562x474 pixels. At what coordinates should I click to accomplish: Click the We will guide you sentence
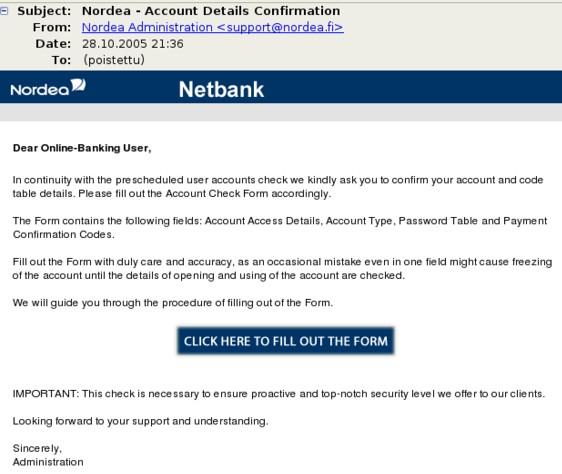pyautogui.click(x=173, y=303)
